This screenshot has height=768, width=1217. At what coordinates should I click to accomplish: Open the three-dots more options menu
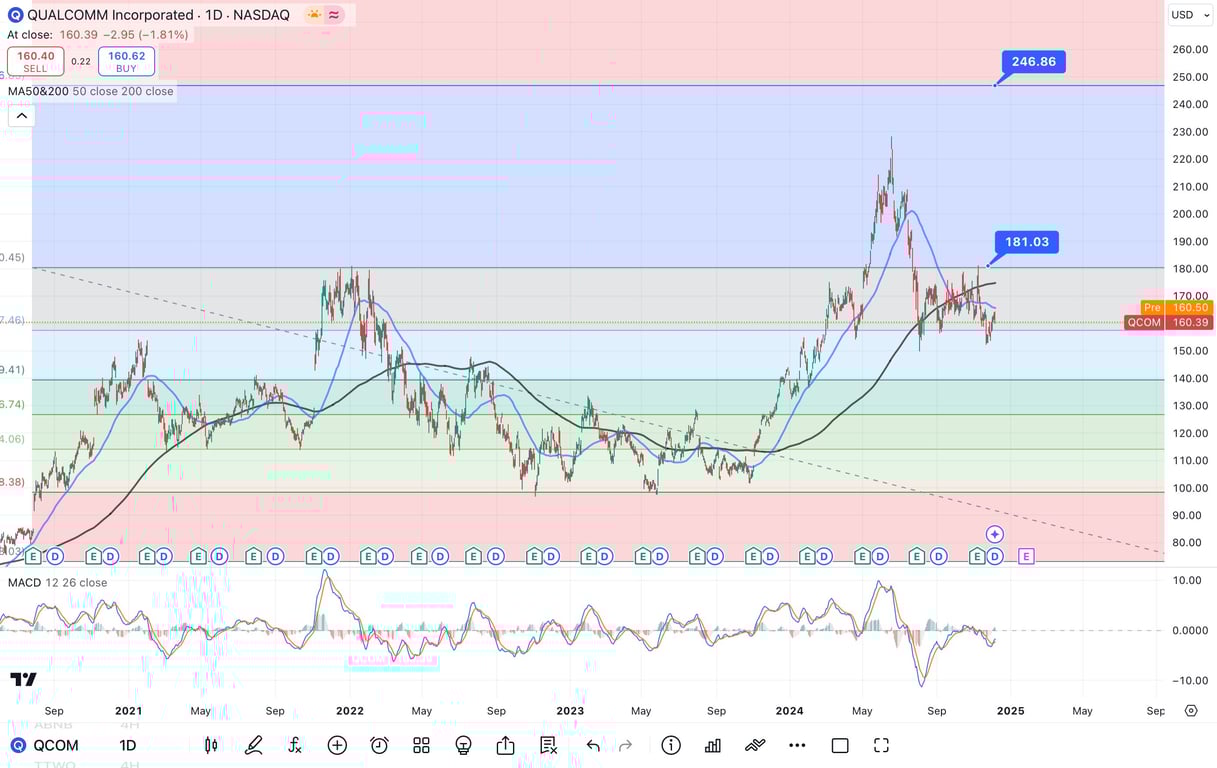coord(797,745)
